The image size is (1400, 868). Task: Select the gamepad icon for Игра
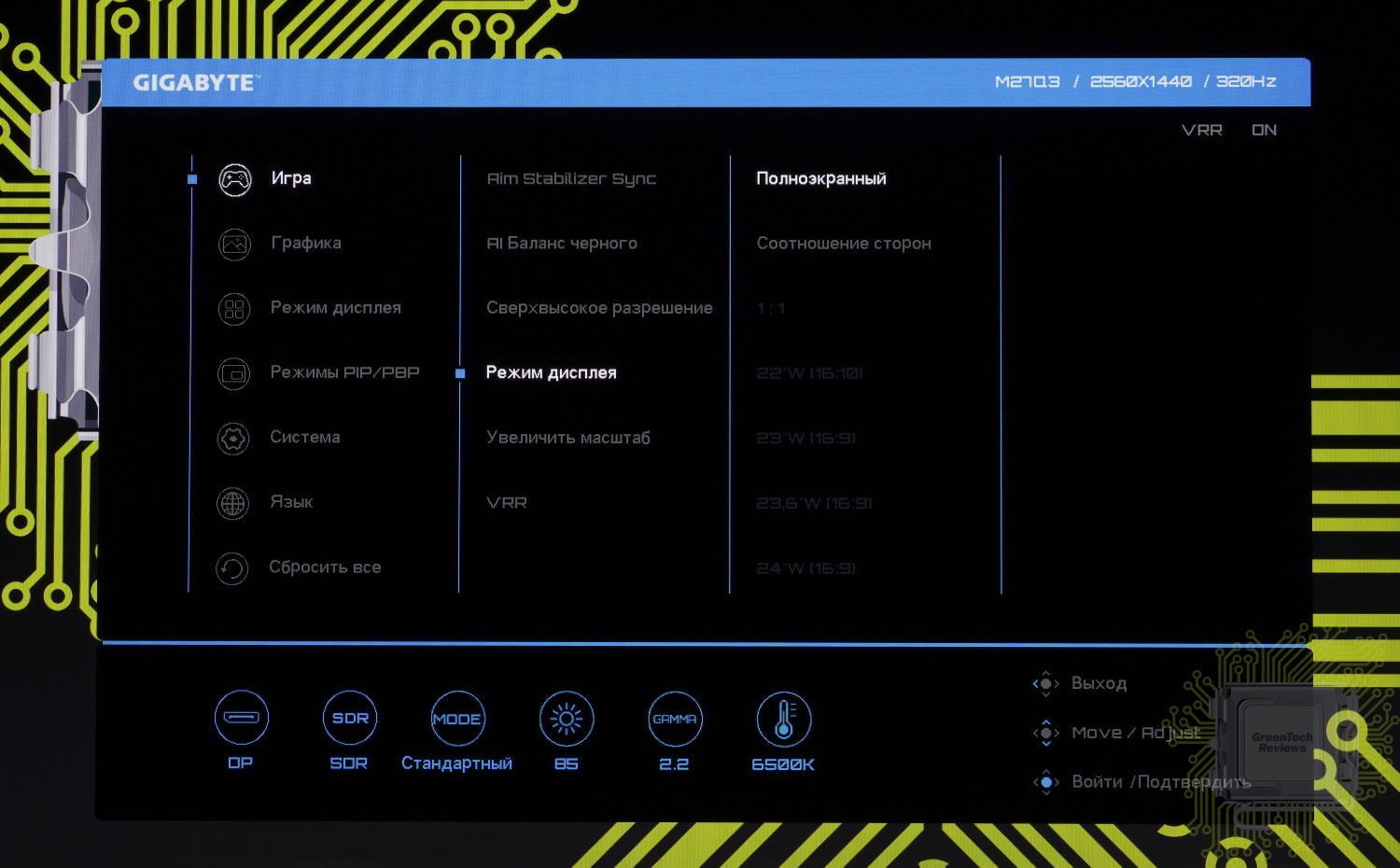pos(234,179)
